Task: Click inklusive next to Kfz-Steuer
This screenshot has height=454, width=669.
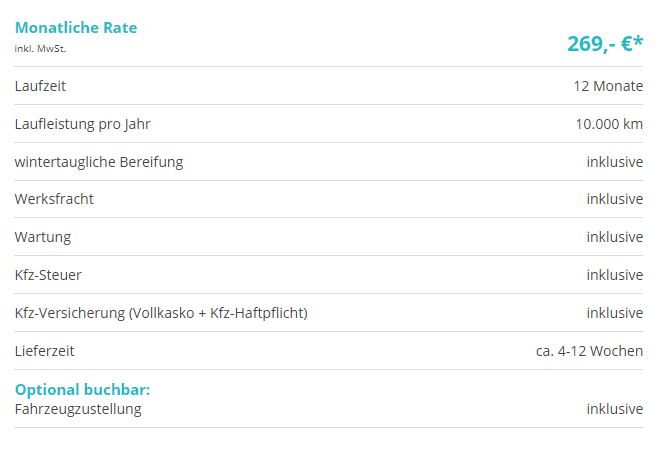Action: (614, 275)
